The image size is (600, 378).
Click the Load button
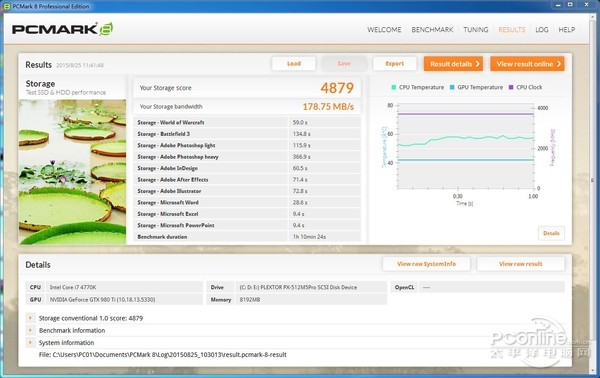pyautogui.click(x=294, y=64)
